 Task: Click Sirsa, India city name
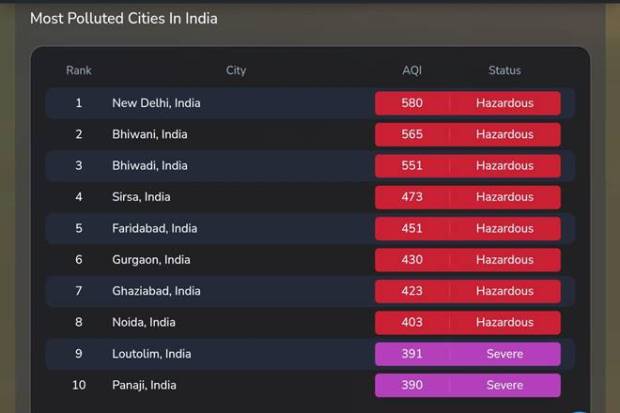pos(141,197)
